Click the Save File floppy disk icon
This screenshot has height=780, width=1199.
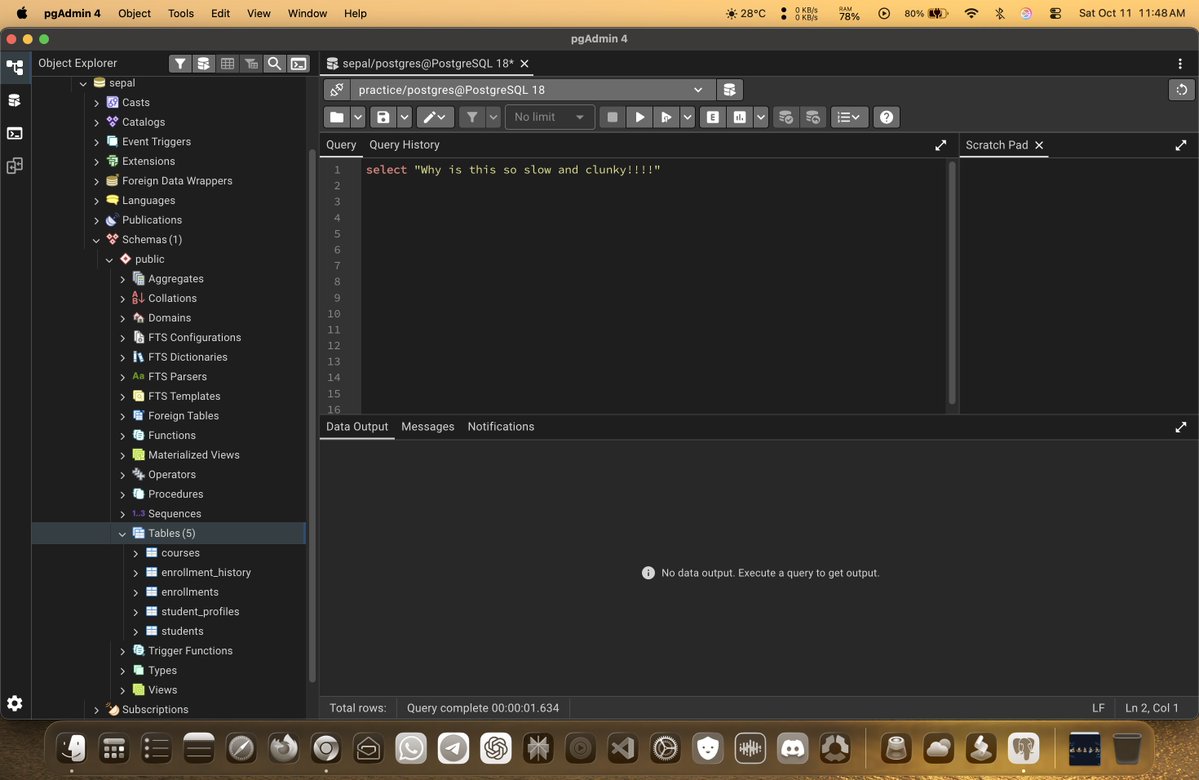tap(383, 117)
